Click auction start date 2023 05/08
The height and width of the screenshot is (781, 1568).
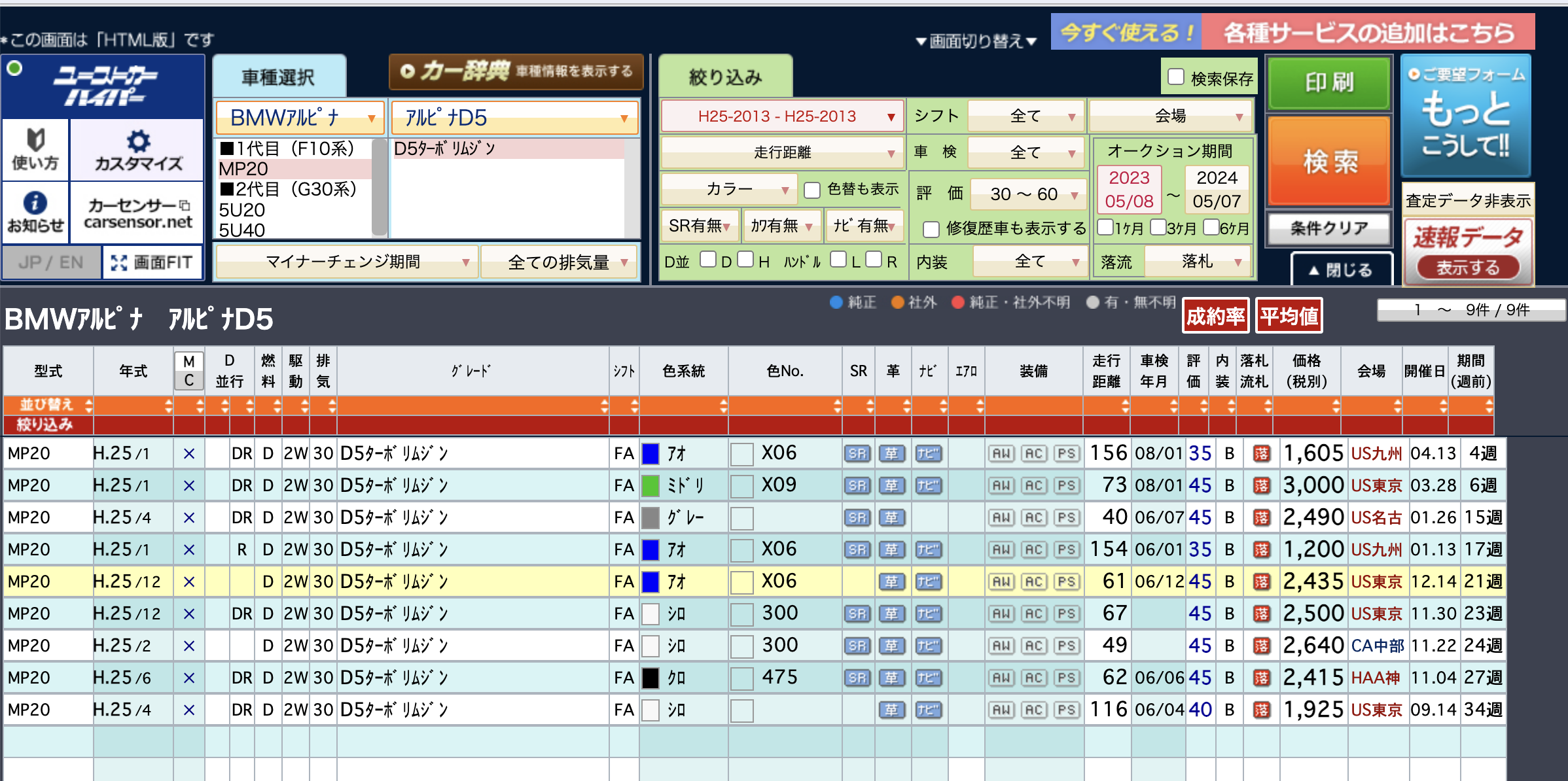click(1129, 190)
